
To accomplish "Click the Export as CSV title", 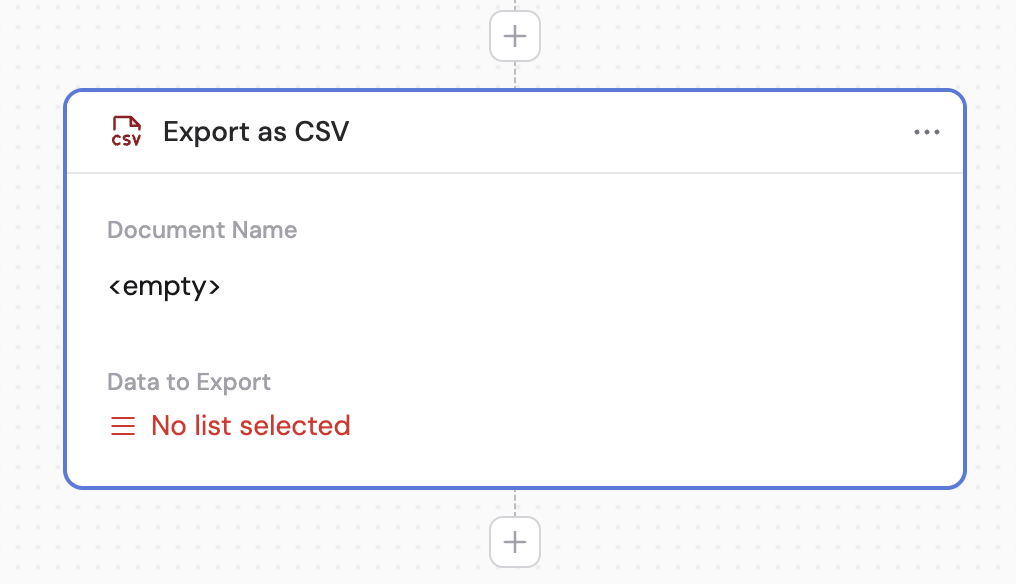I will coord(256,131).
